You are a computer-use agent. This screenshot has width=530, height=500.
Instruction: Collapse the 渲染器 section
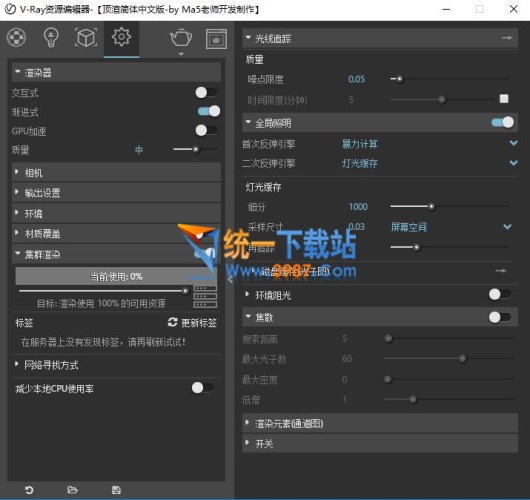[x=116, y=72]
